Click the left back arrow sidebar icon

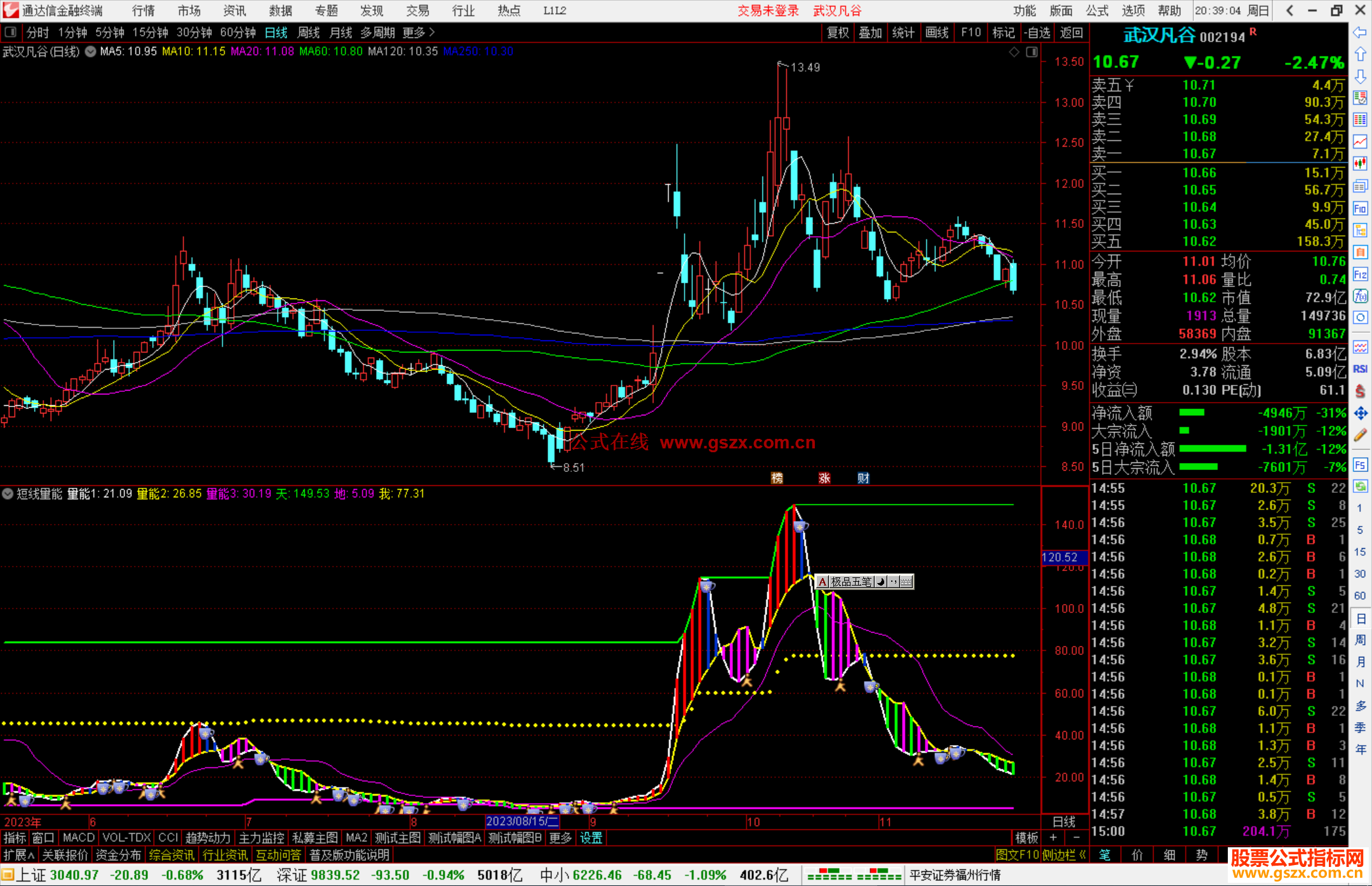click(1360, 32)
